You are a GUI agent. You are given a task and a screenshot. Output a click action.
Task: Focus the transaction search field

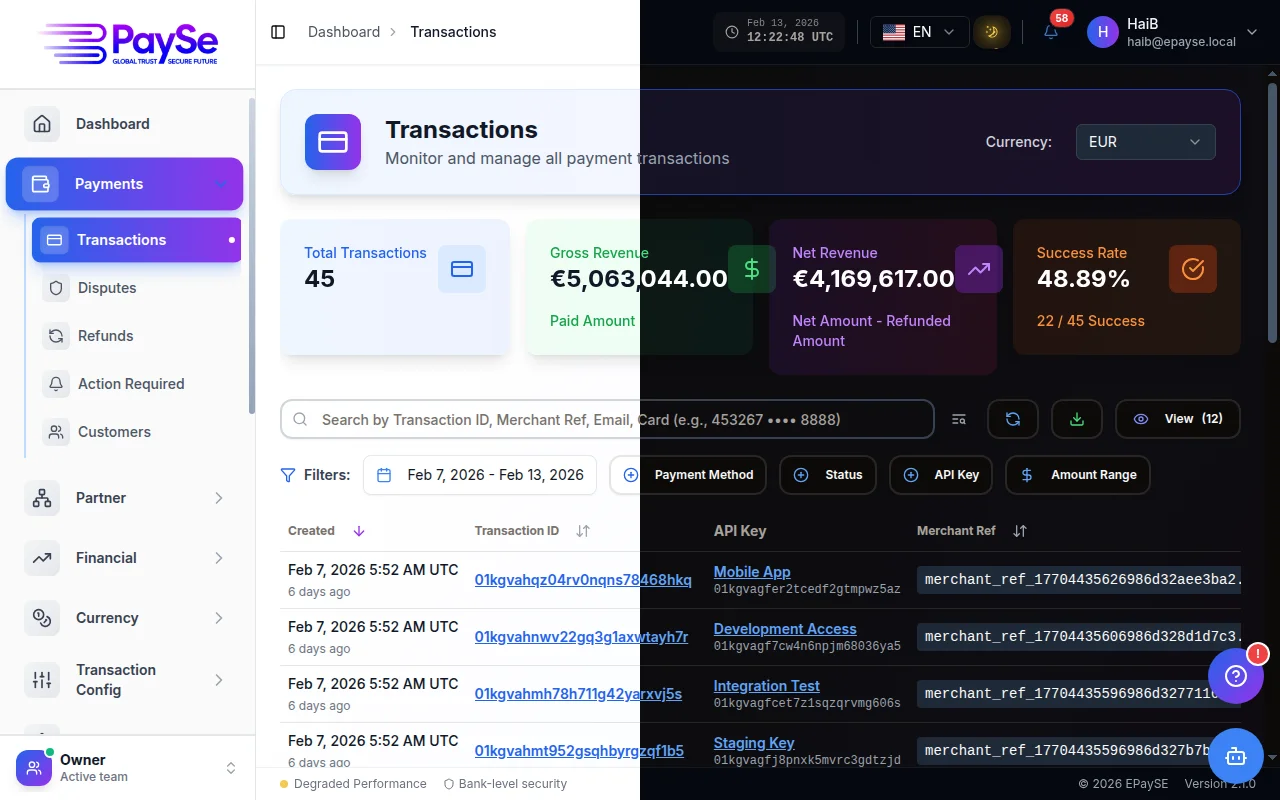pos(607,420)
